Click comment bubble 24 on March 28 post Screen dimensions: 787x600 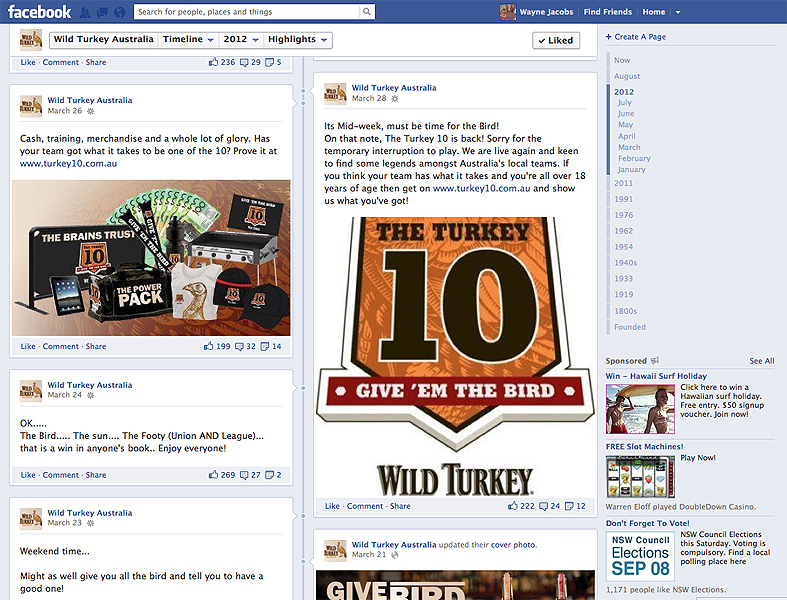(x=543, y=506)
